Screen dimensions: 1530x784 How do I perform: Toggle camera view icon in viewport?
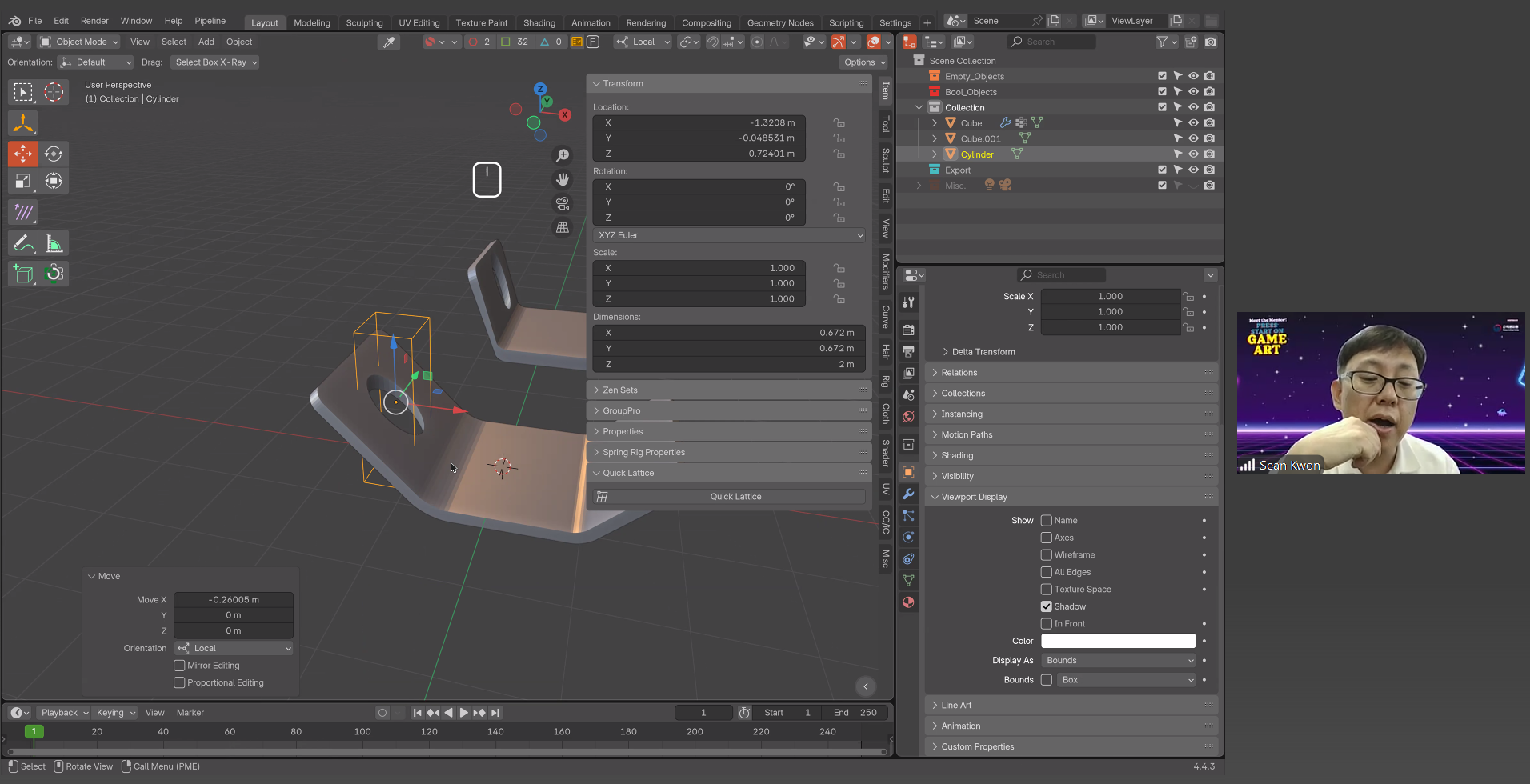pos(563,203)
